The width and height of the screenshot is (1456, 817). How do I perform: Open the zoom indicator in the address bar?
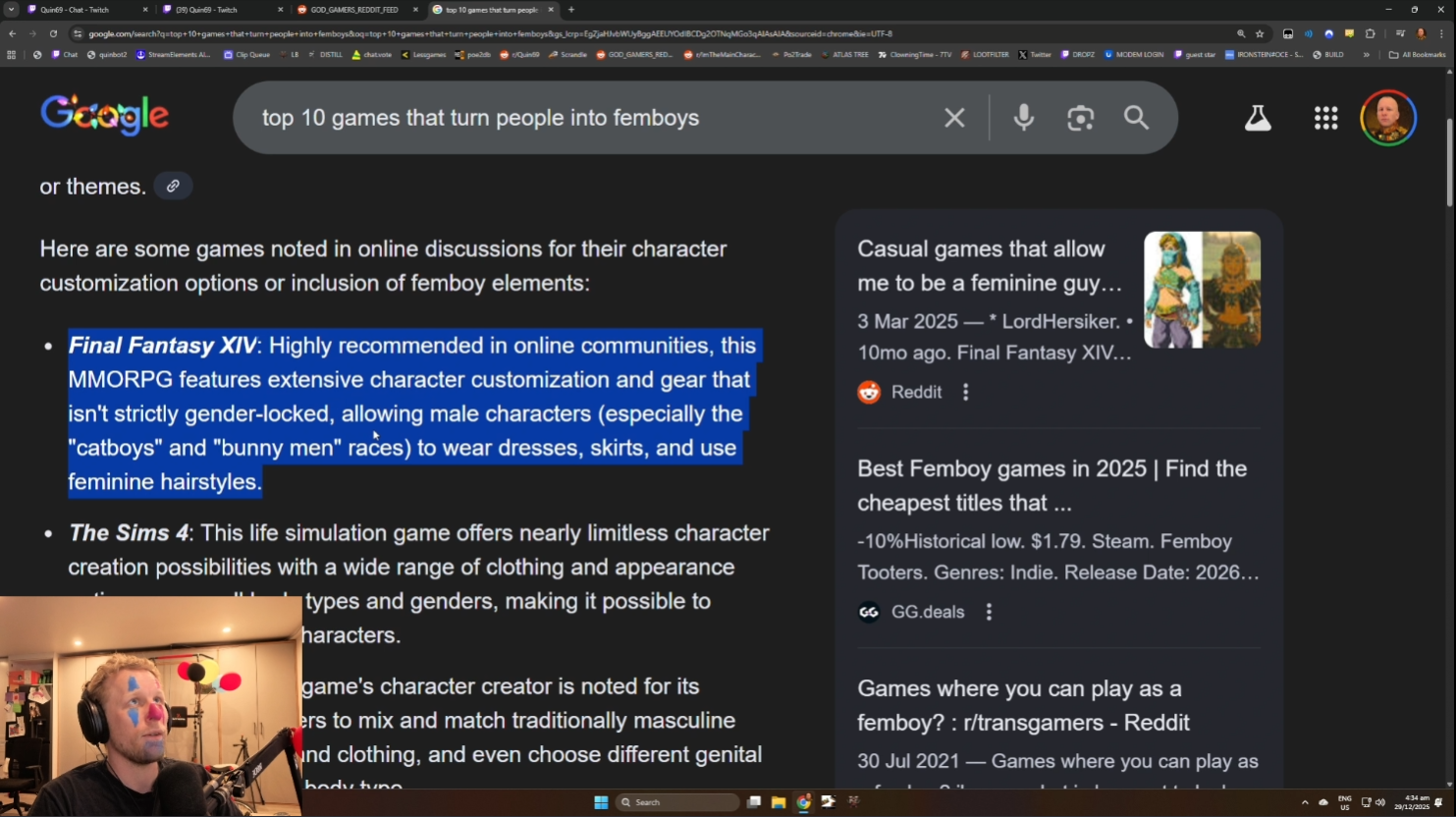pos(1241,33)
